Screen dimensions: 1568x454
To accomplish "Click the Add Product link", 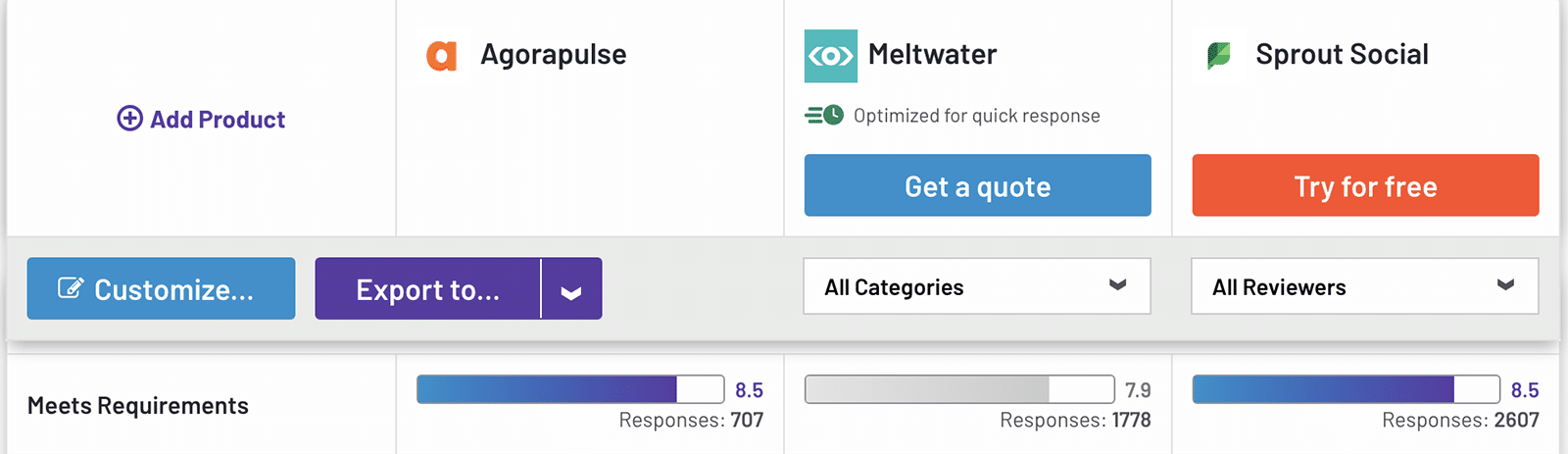I will [x=218, y=120].
